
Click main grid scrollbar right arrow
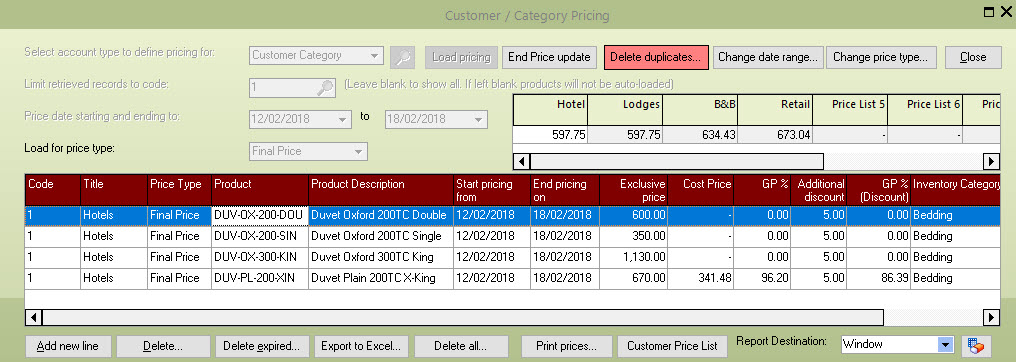click(991, 317)
